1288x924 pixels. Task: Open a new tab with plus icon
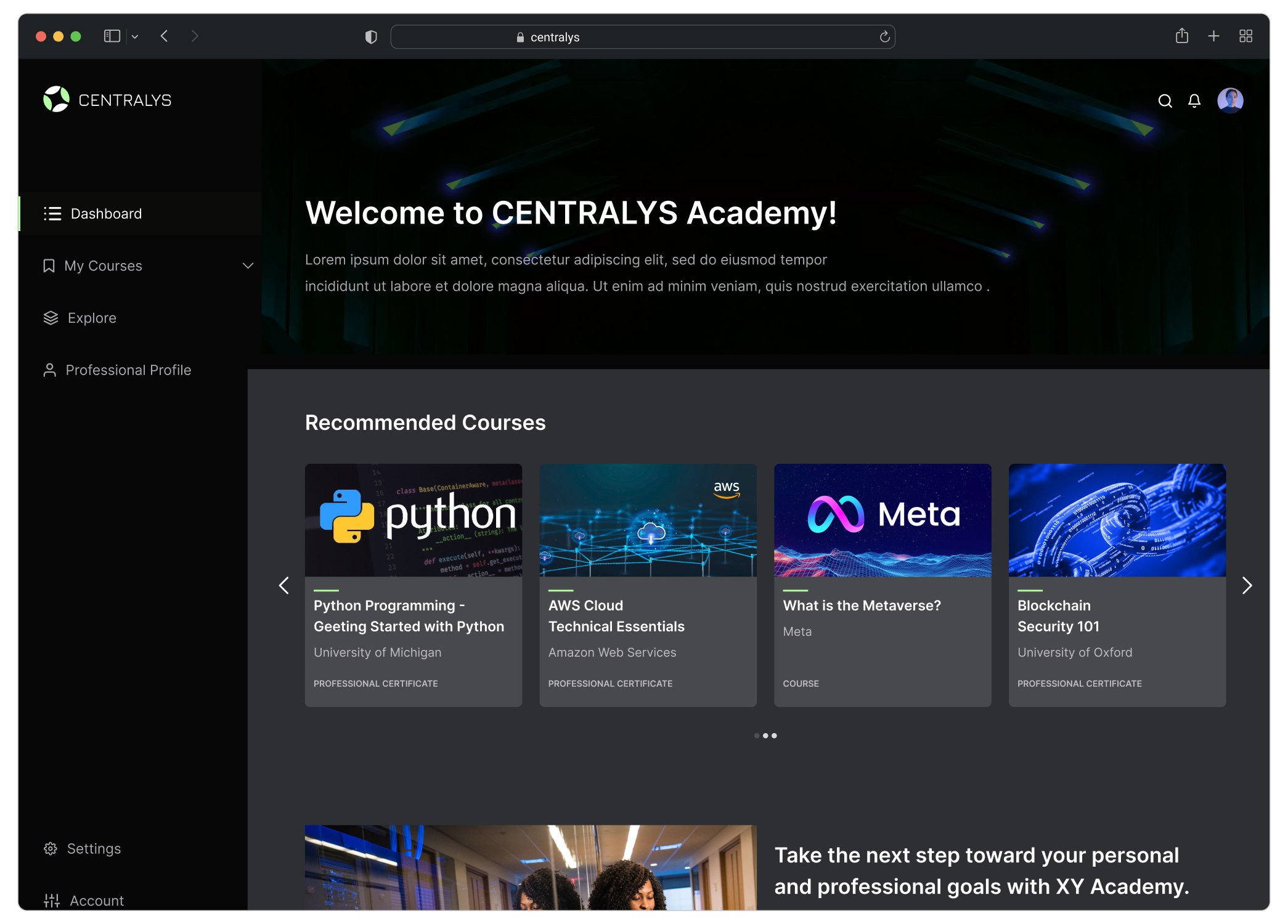pos(1213,36)
